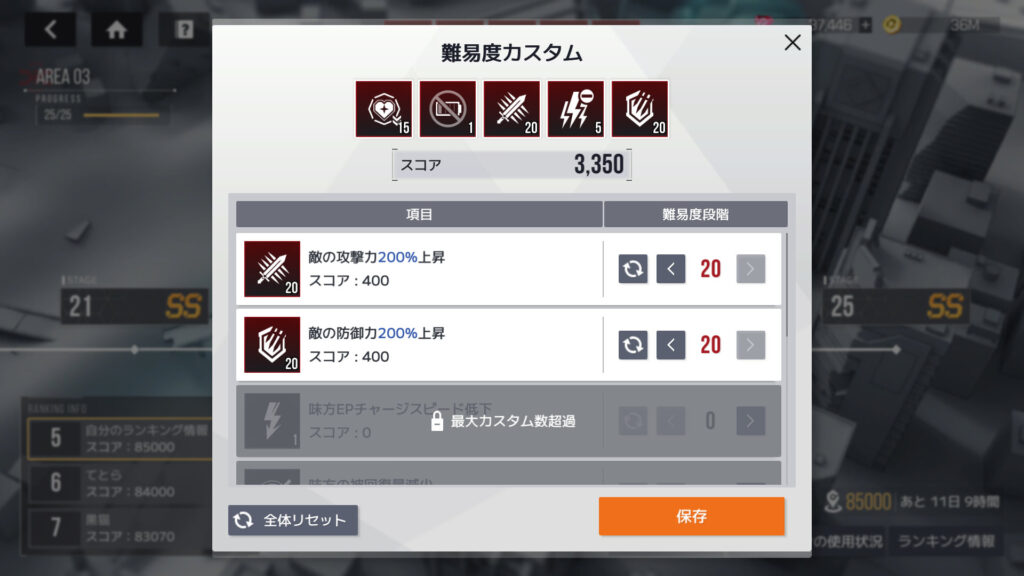Decrease enemy attack difficulty level
Image resolution: width=1024 pixels, height=576 pixels.
[671, 269]
